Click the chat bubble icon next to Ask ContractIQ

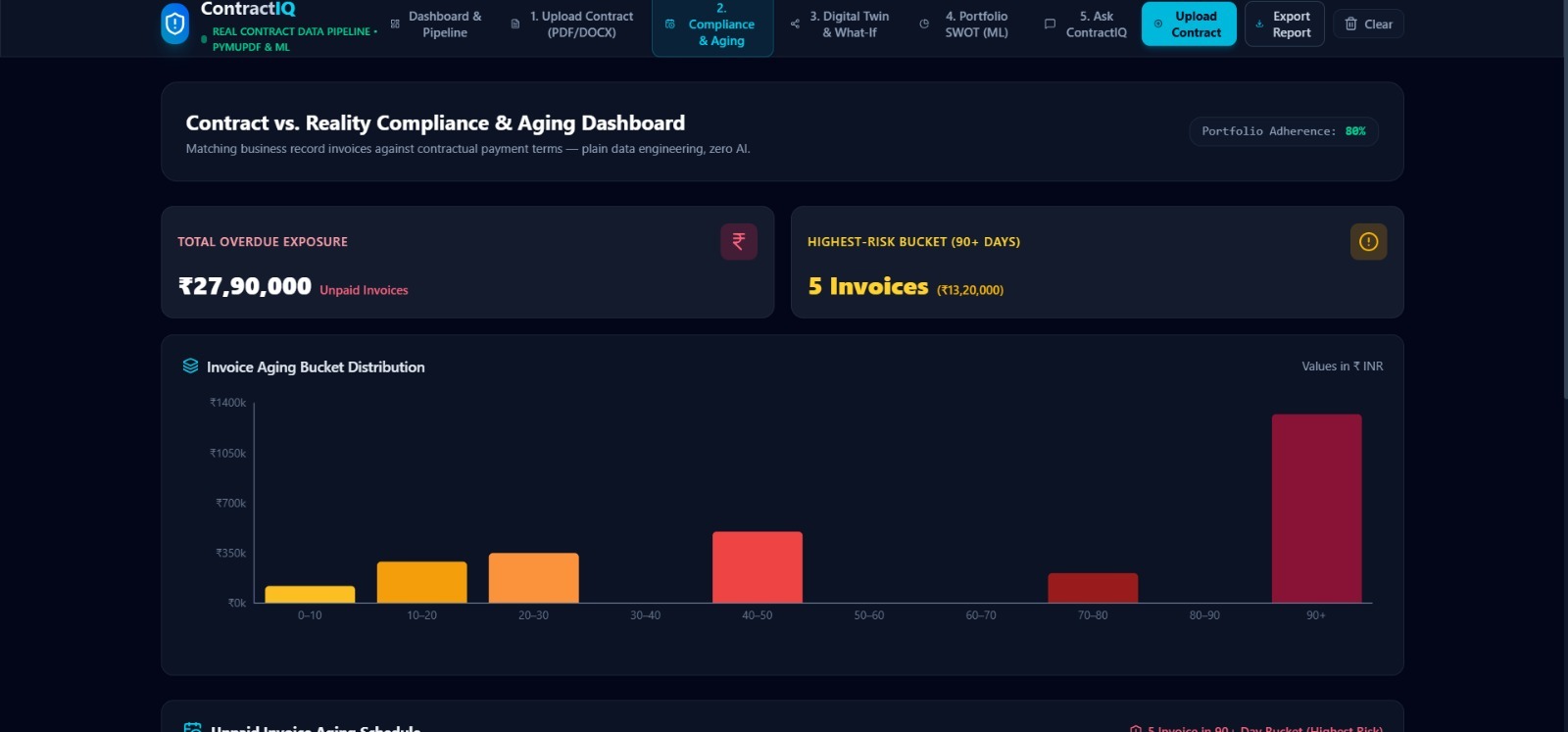point(1050,24)
